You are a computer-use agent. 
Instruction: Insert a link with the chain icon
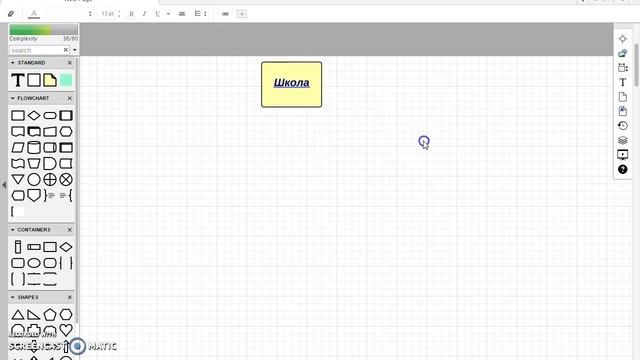(225, 14)
